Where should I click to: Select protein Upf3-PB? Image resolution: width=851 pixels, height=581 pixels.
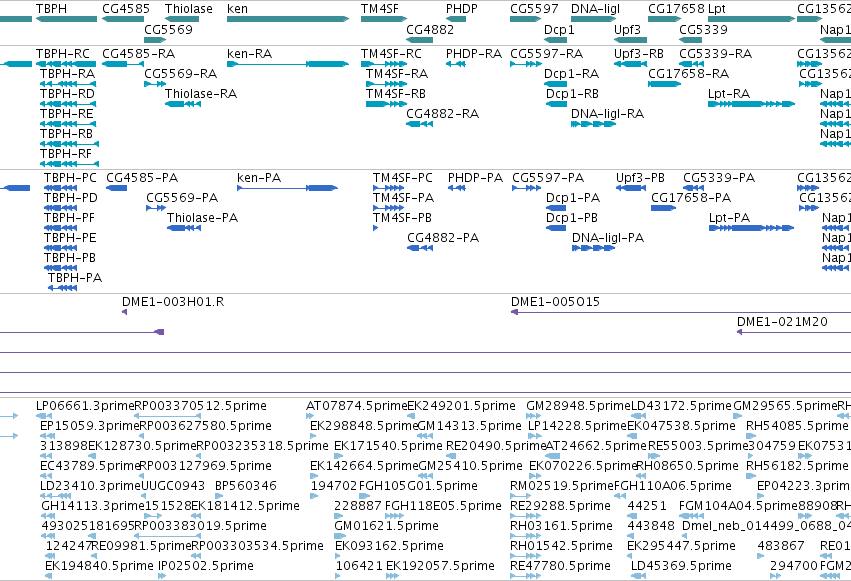coord(640,178)
